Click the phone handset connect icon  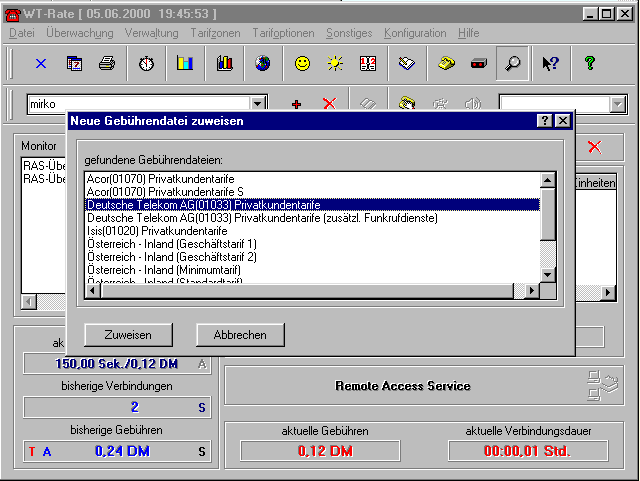(x=407, y=102)
